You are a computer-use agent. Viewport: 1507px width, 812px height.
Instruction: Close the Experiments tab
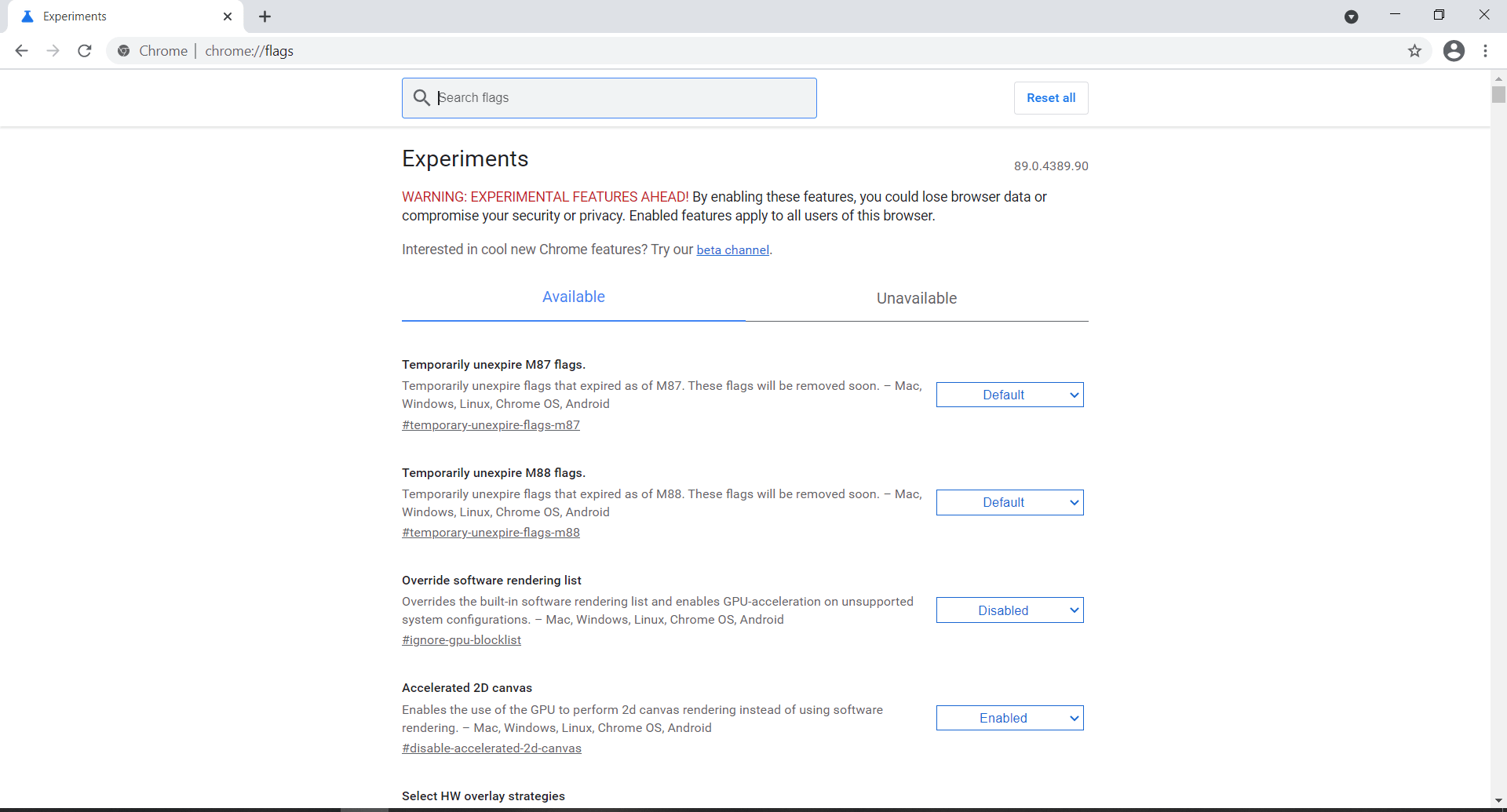[228, 16]
